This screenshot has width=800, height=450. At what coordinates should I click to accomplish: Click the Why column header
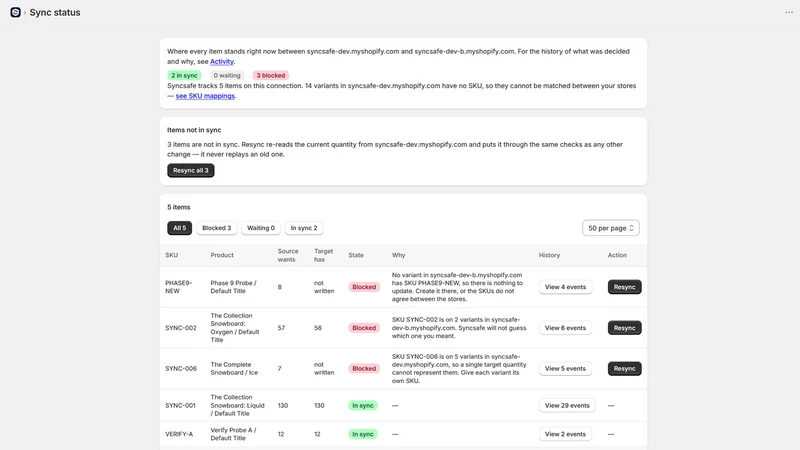(x=398, y=255)
